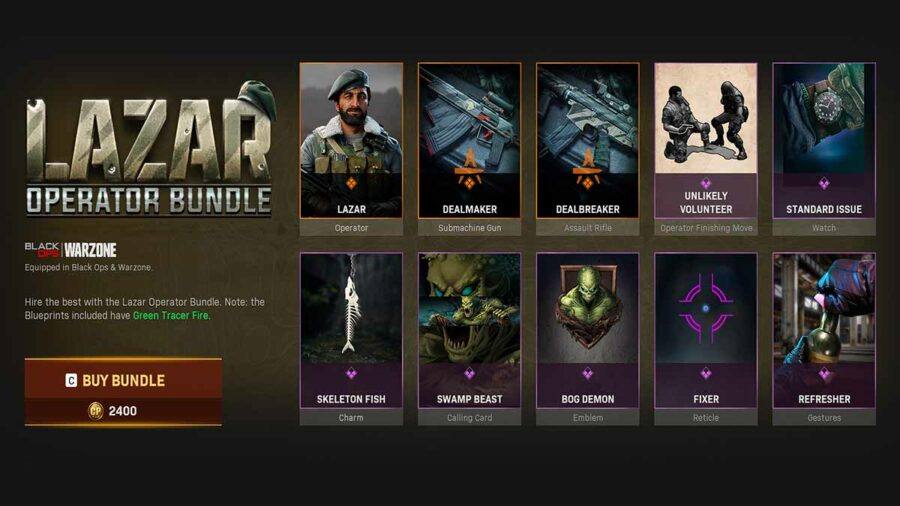This screenshot has width=900, height=506.
Task: Click the Black Ops Warzone logo
Action: coord(71,250)
